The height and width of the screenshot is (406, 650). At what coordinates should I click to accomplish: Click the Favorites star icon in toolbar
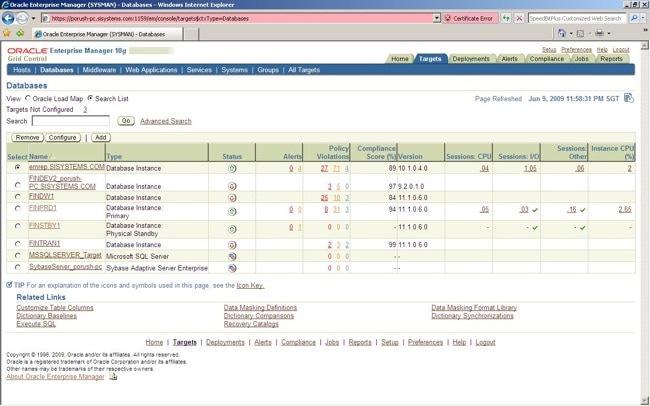point(8,33)
